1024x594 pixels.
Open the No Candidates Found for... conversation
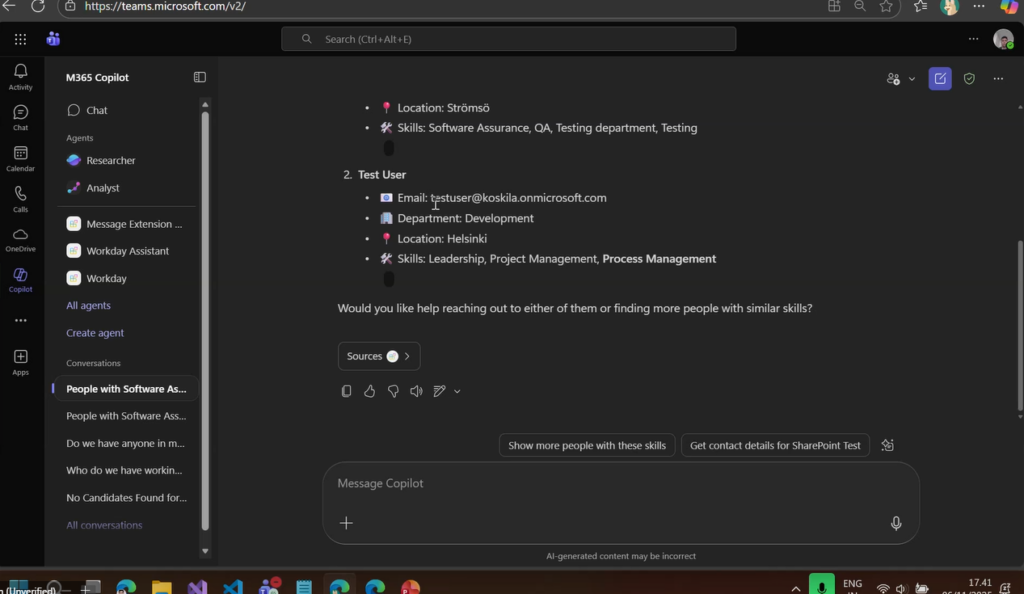coord(126,497)
